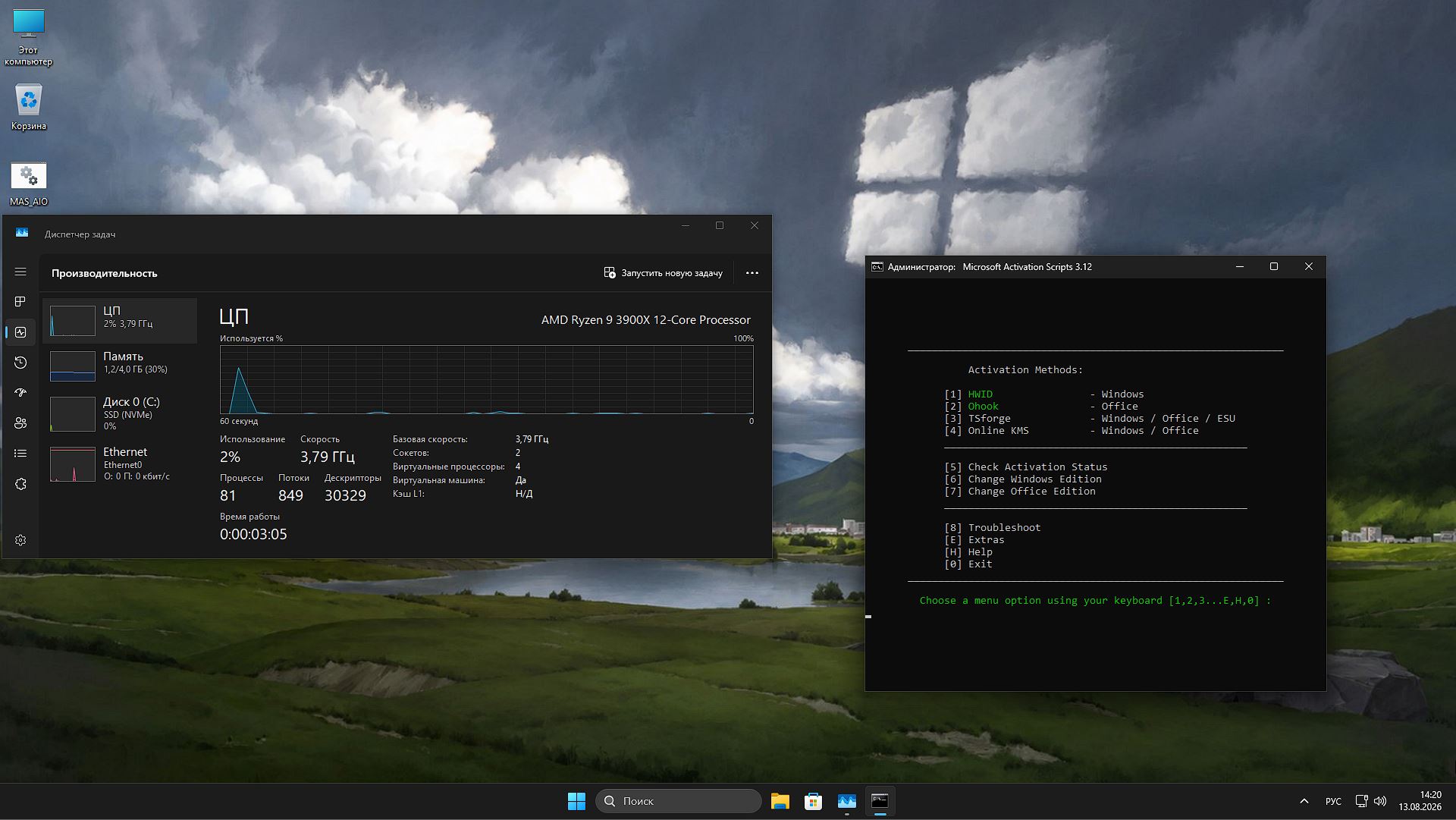Select MAS_AIO desktop script file
This screenshot has width=1456, height=820.
point(29,184)
